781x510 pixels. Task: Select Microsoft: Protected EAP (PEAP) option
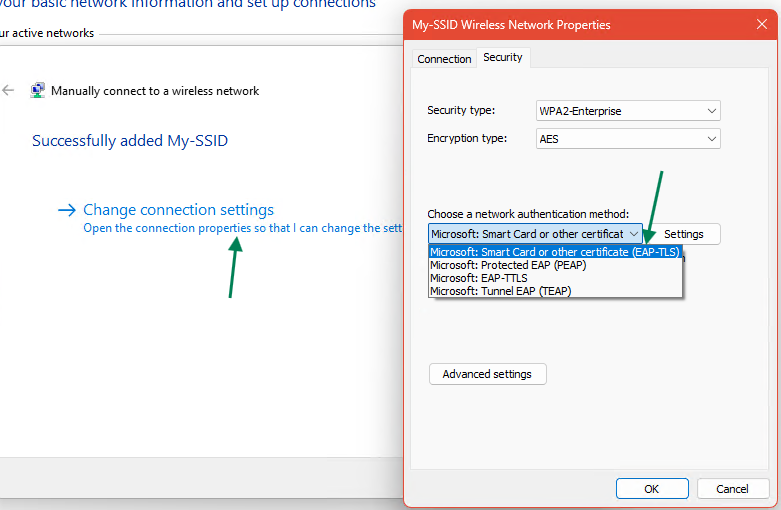(508, 265)
